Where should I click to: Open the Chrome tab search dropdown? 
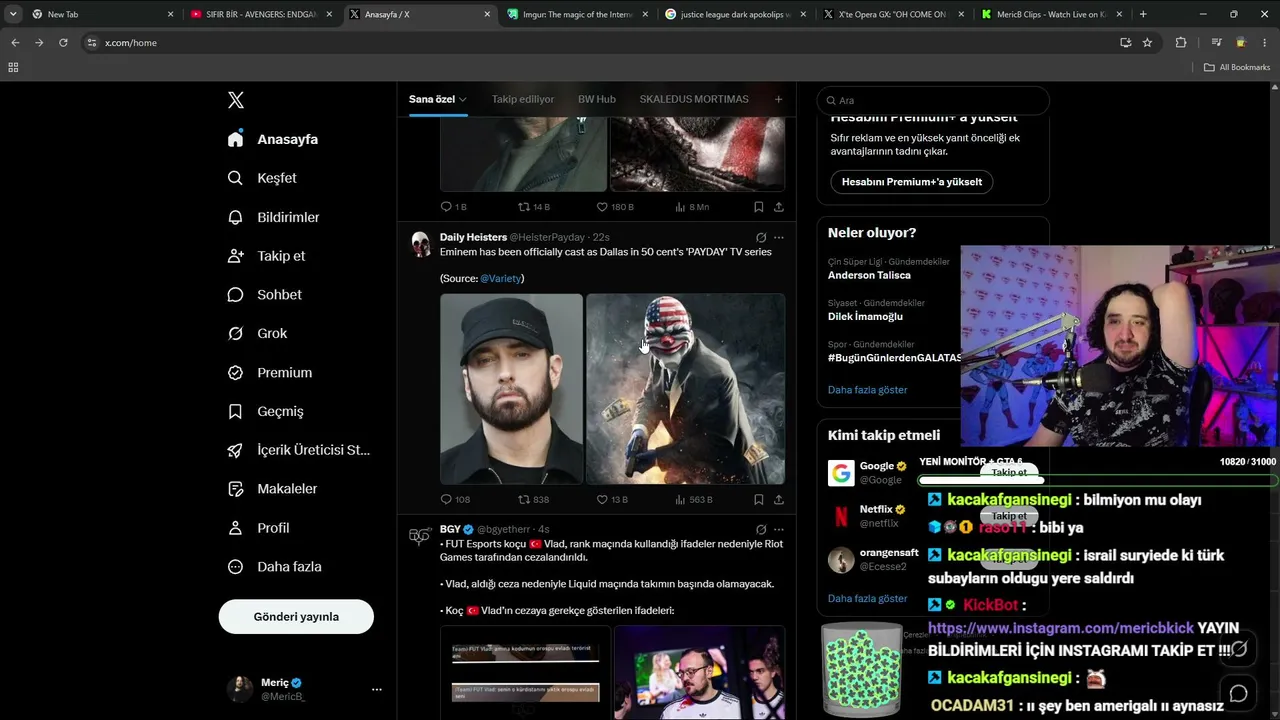point(13,14)
